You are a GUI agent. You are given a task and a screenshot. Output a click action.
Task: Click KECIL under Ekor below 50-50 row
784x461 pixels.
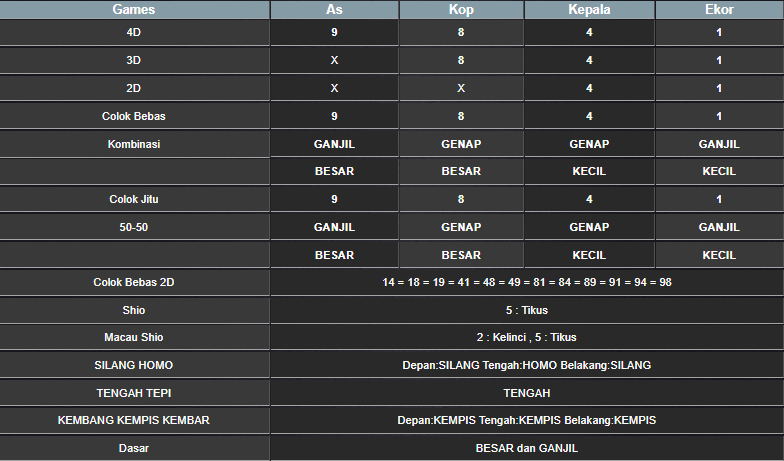coord(719,256)
